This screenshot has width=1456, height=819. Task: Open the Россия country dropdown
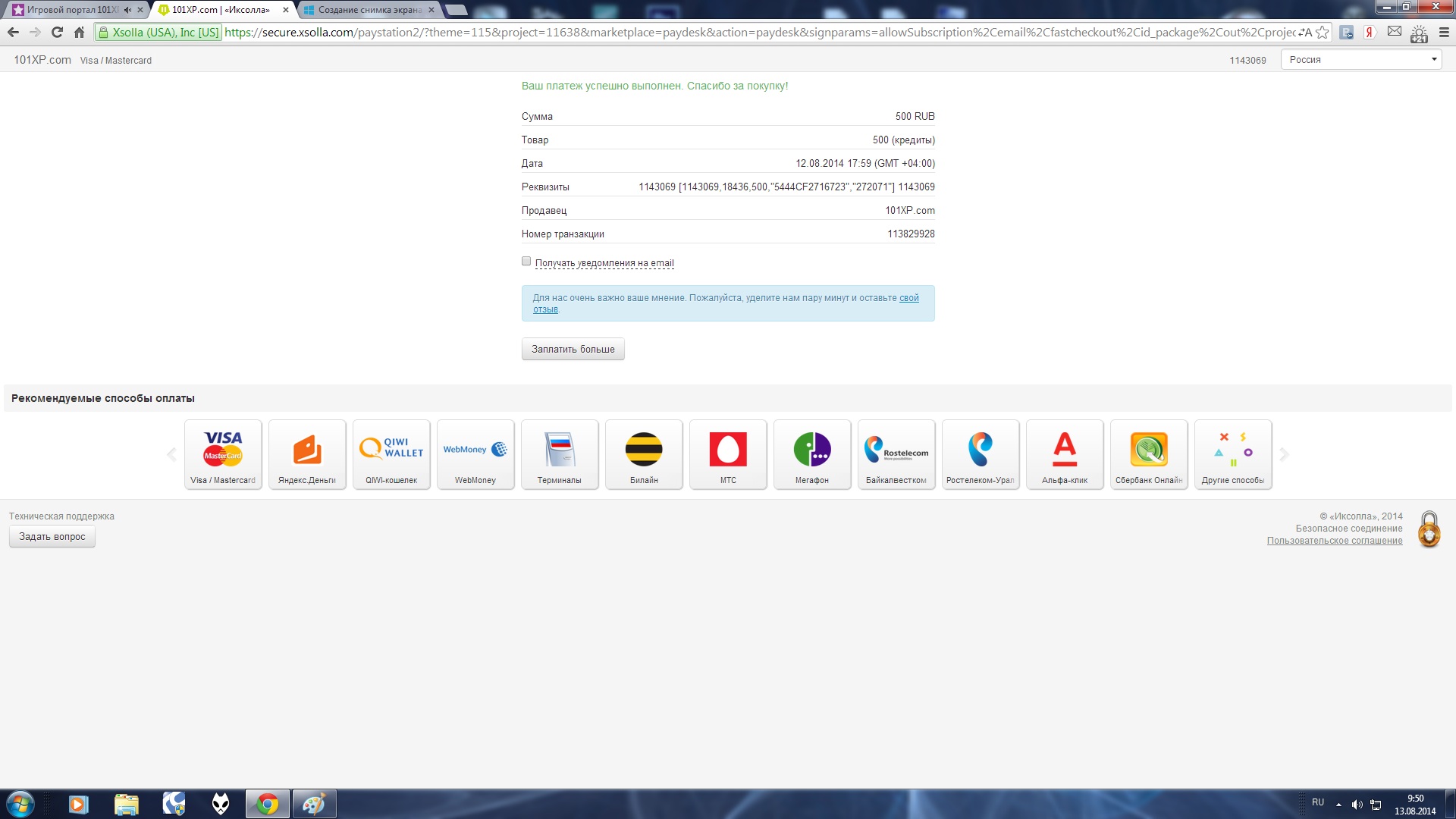tap(1361, 60)
